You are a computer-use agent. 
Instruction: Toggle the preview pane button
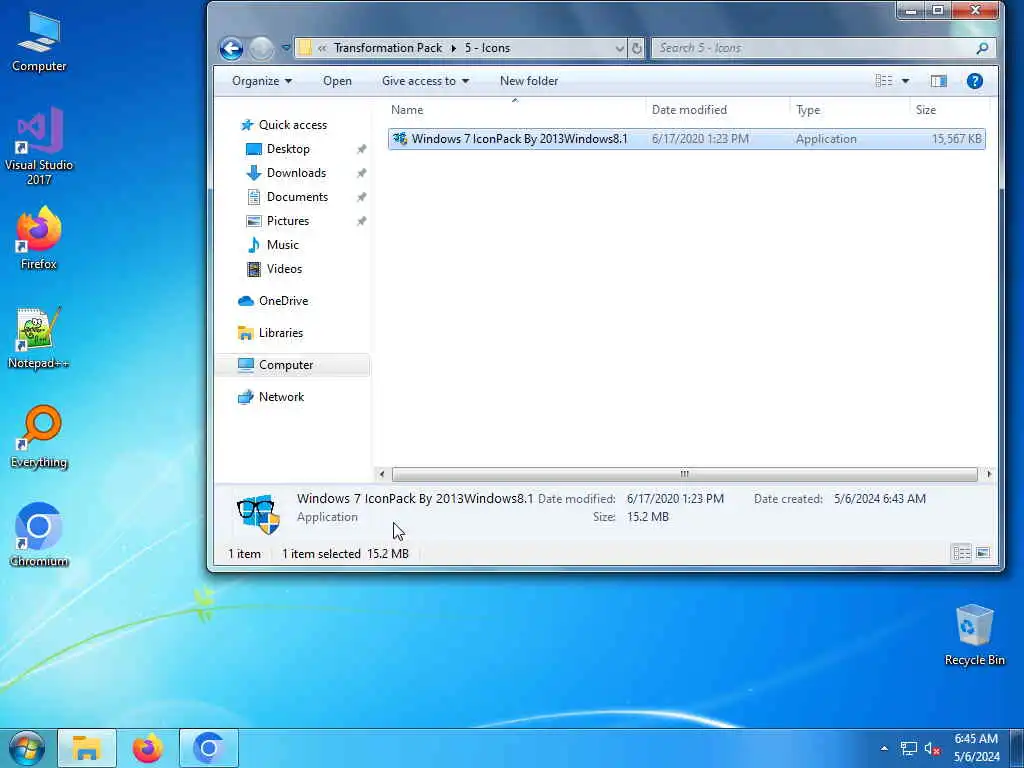938,81
